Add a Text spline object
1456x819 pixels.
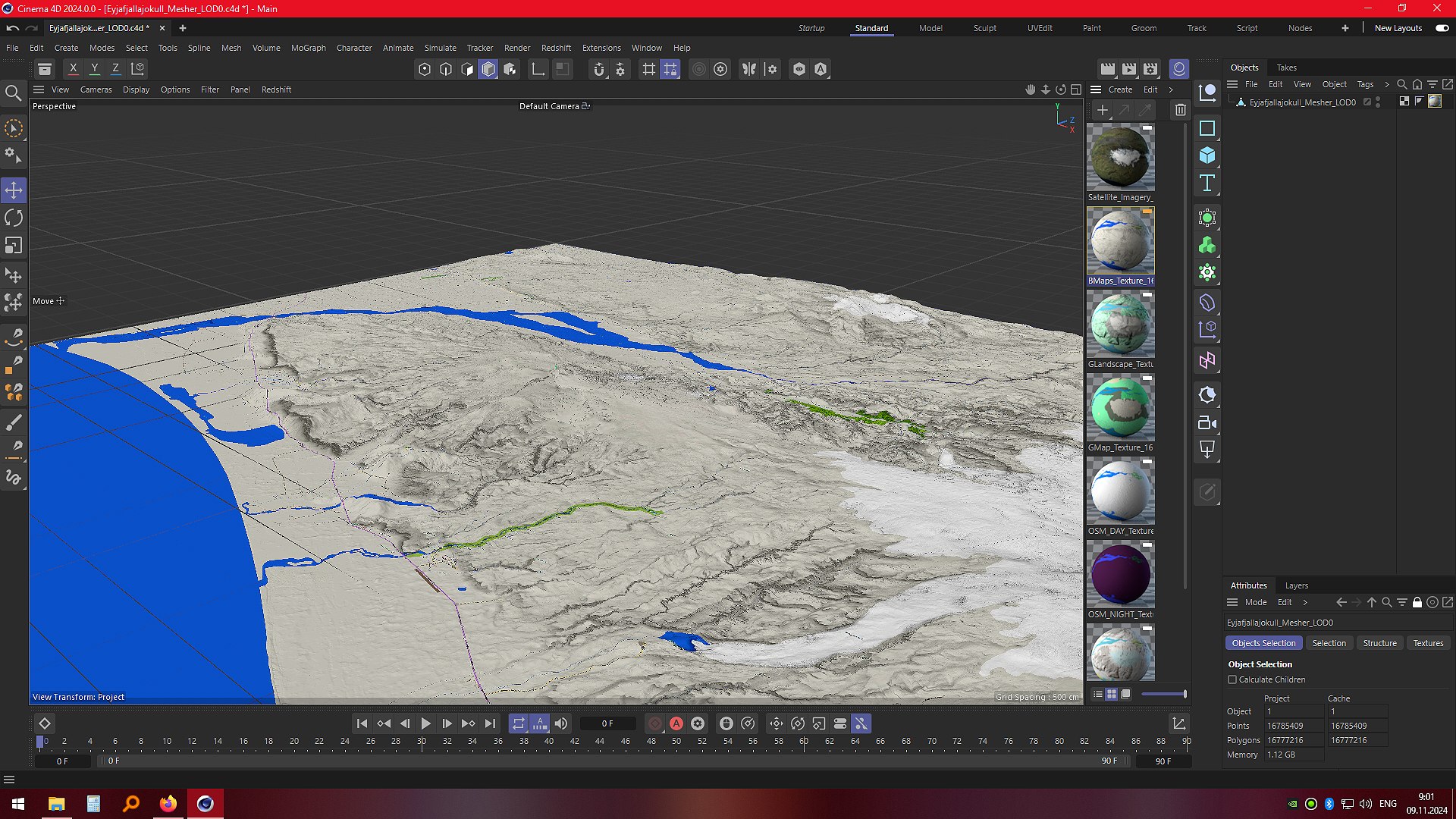(1207, 183)
